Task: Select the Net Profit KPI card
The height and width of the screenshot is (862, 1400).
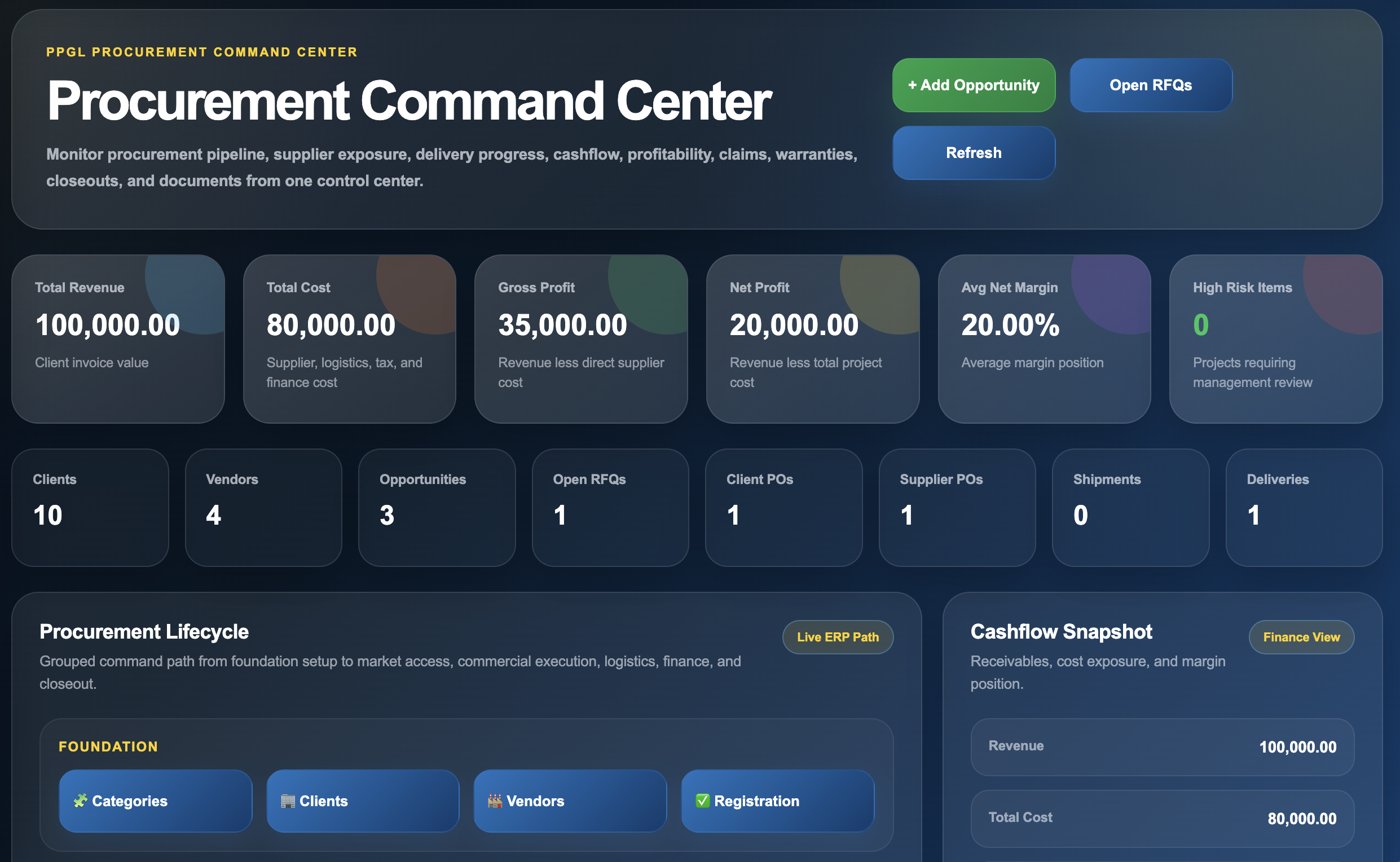Action: [813, 338]
